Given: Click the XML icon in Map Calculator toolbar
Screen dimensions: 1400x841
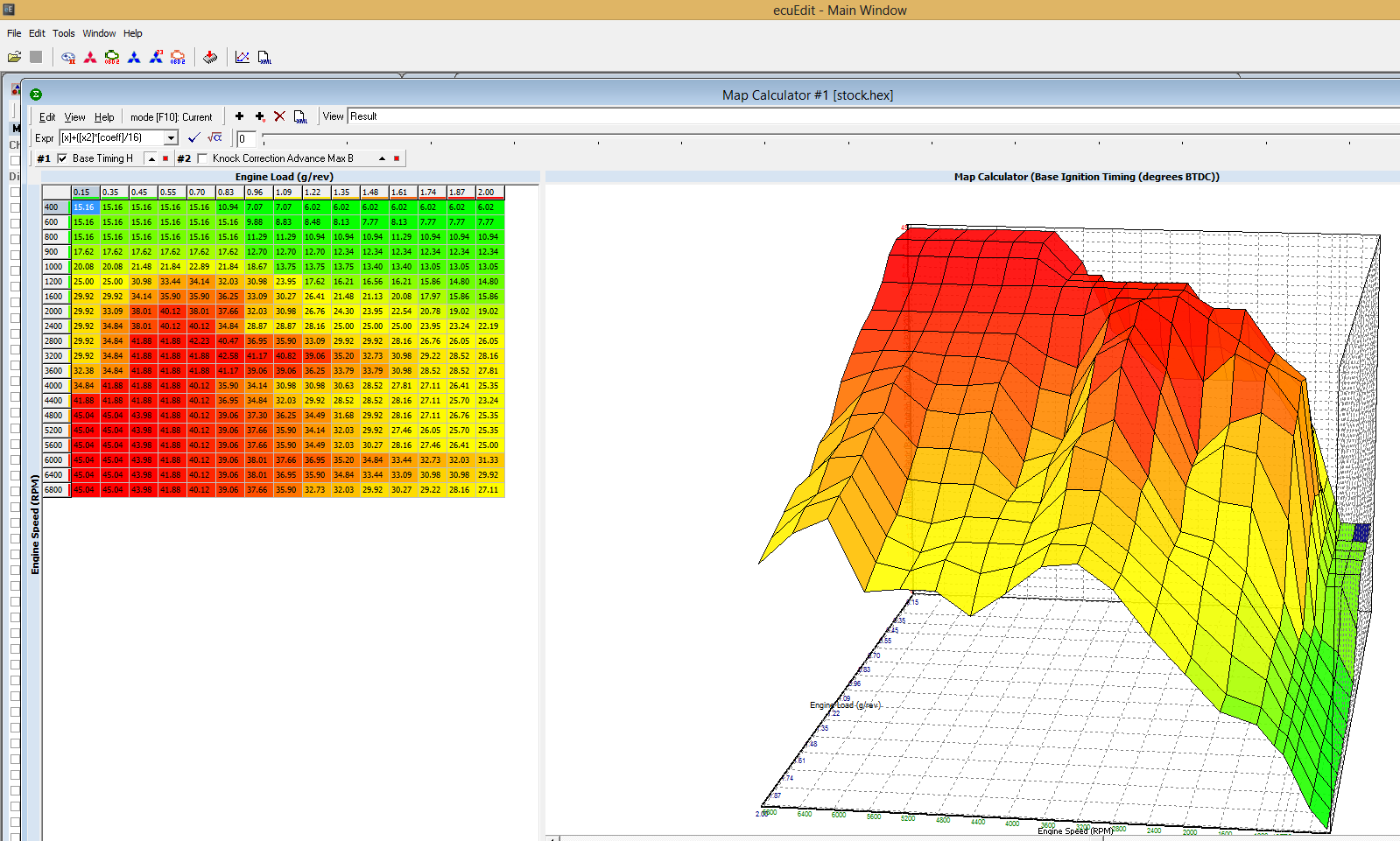Looking at the screenshot, I should pyautogui.click(x=300, y=117).
